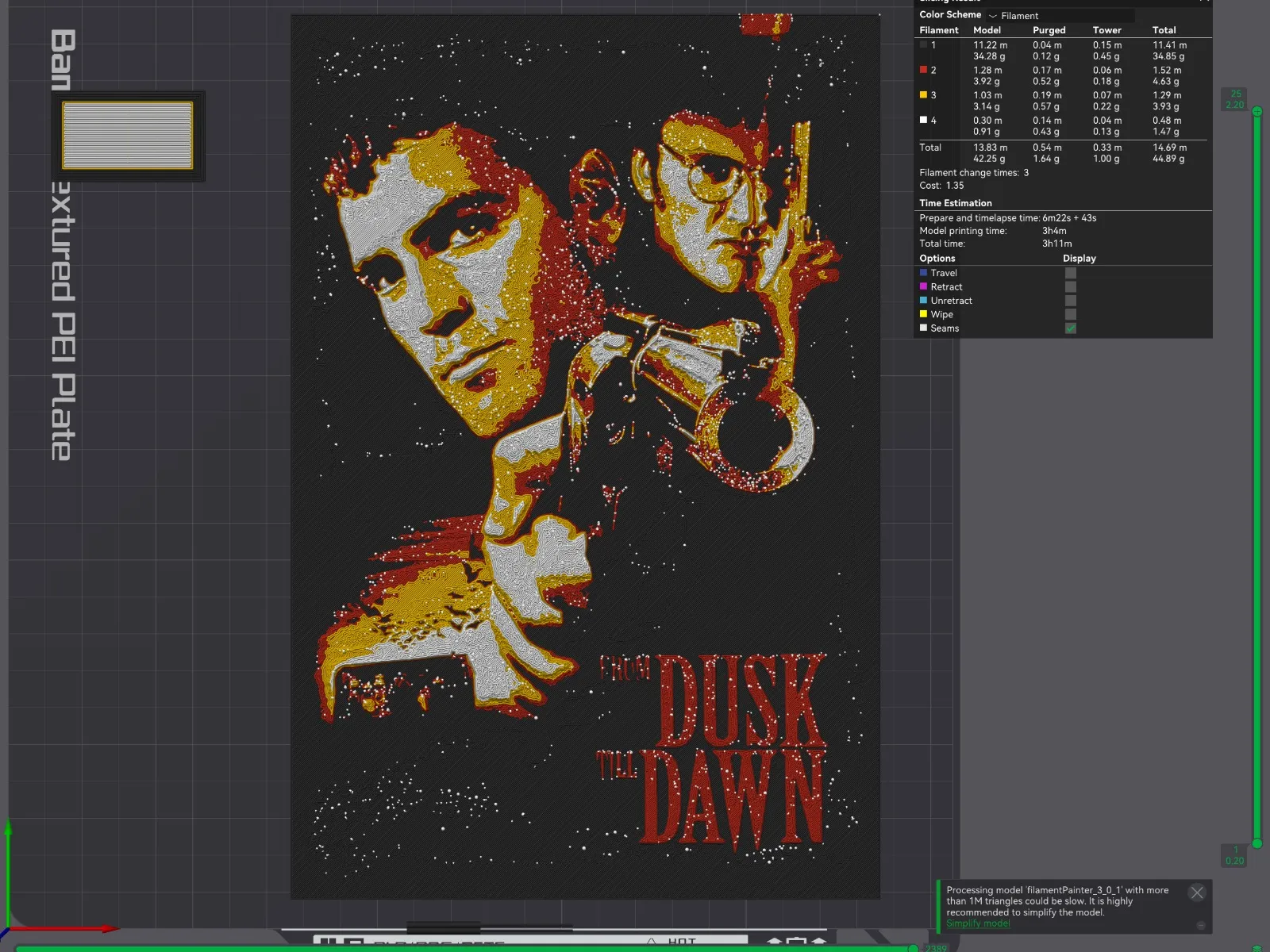Click the Purged column header

click(x=1049, y=30)
